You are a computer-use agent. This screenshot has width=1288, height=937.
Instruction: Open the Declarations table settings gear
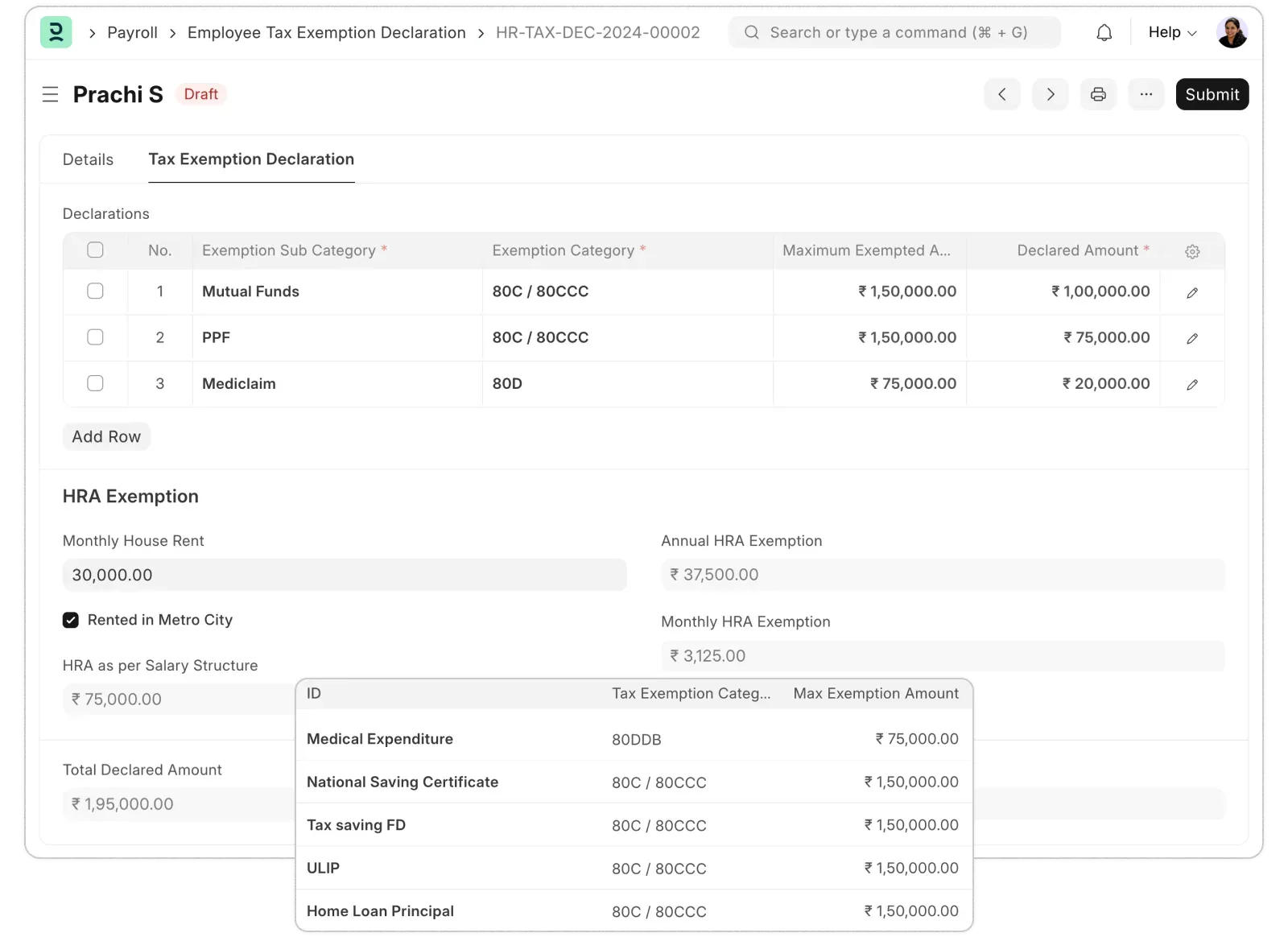point(1192,251)
